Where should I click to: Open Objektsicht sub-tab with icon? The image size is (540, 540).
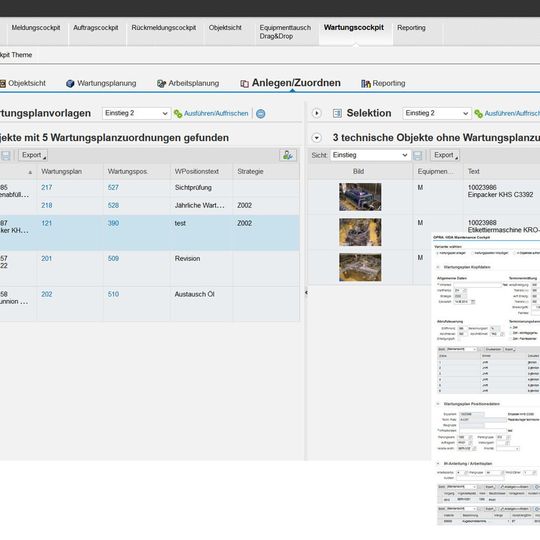click(x=23, y=83)
